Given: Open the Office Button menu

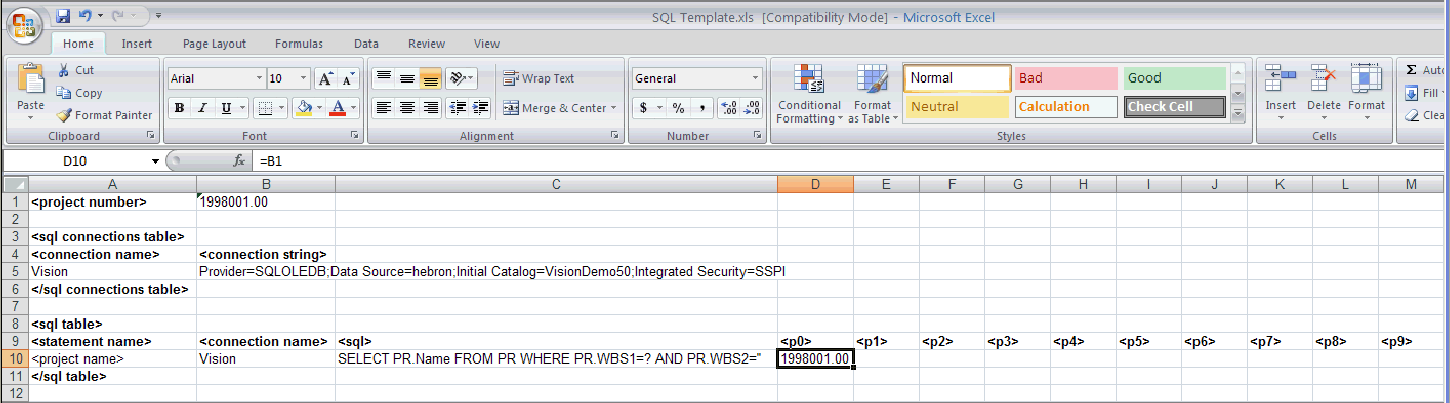Looking at the screenshot, I should click(x=24, y=24).
